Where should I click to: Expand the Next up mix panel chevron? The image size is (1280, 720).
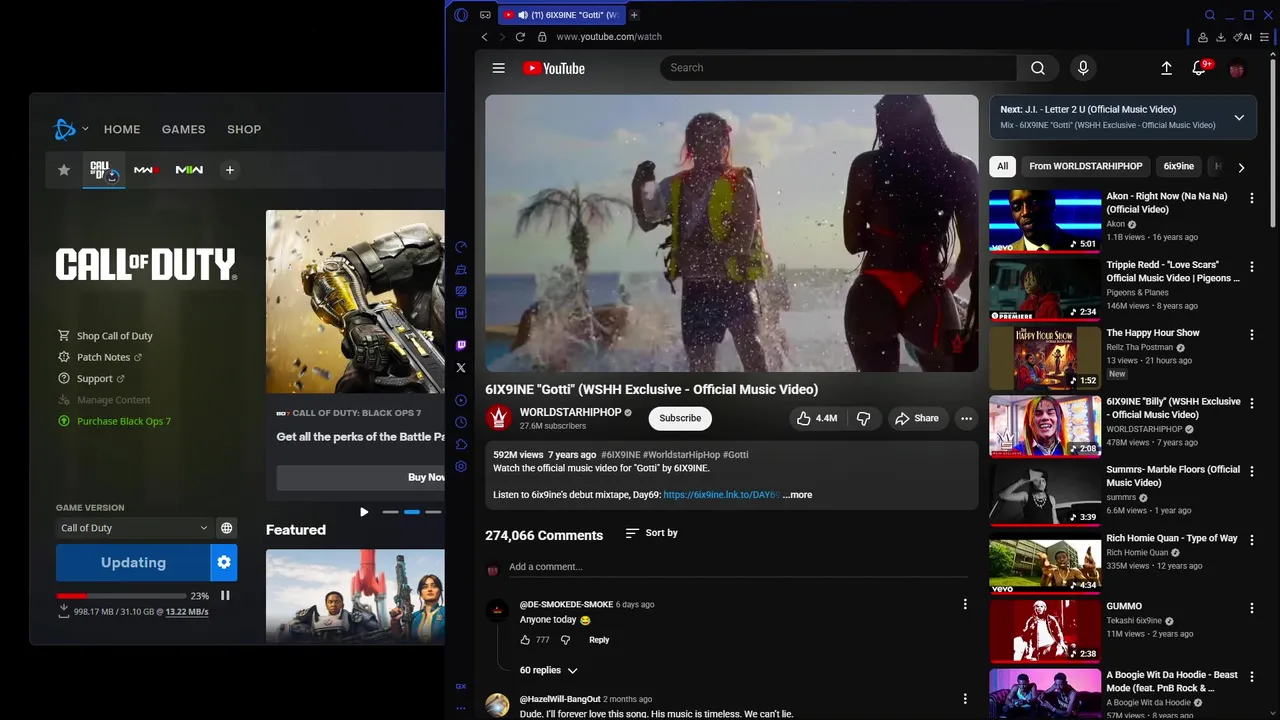click(x=1239, y=117)
